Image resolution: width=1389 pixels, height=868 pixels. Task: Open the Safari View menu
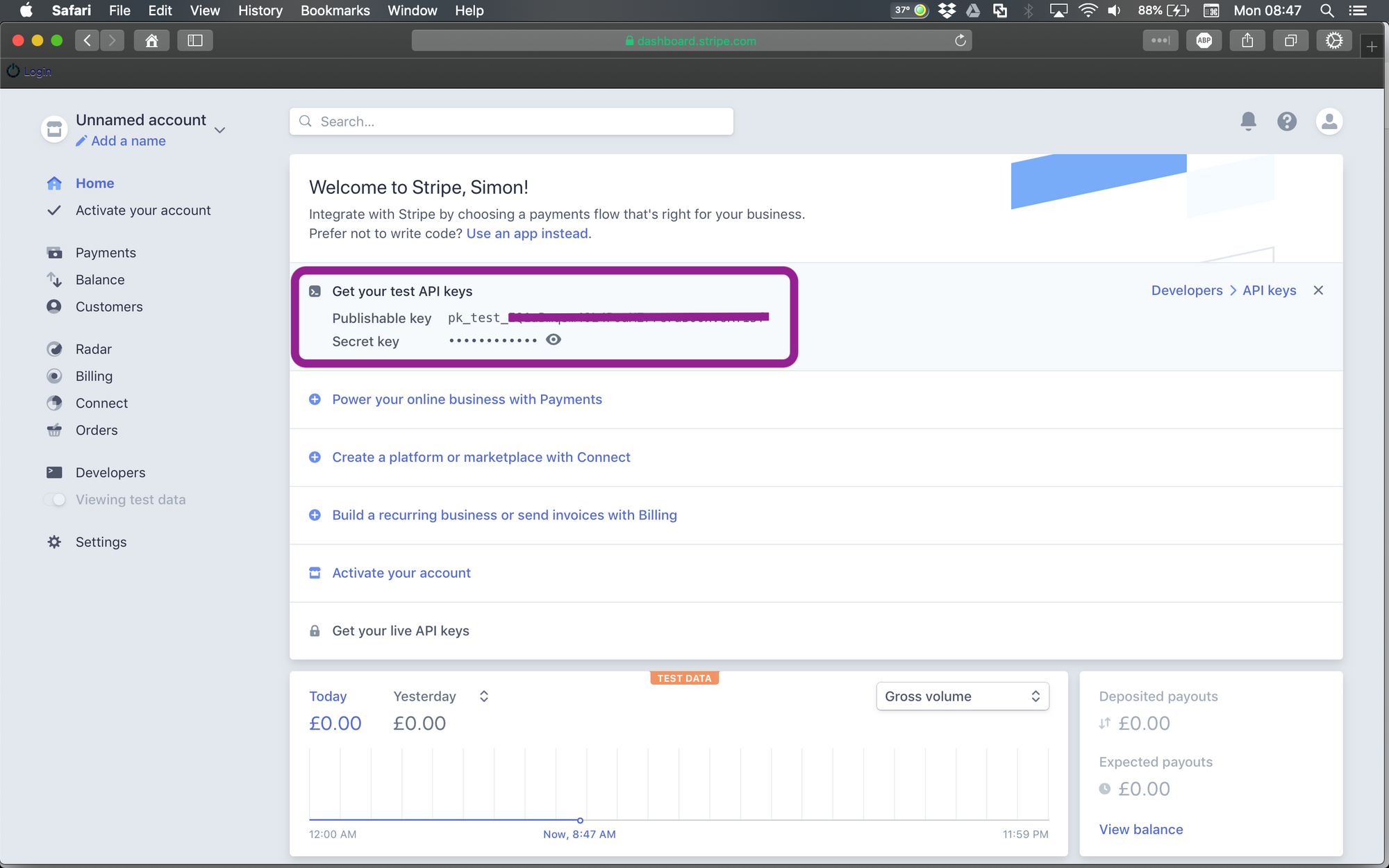[x=205, y=10]
